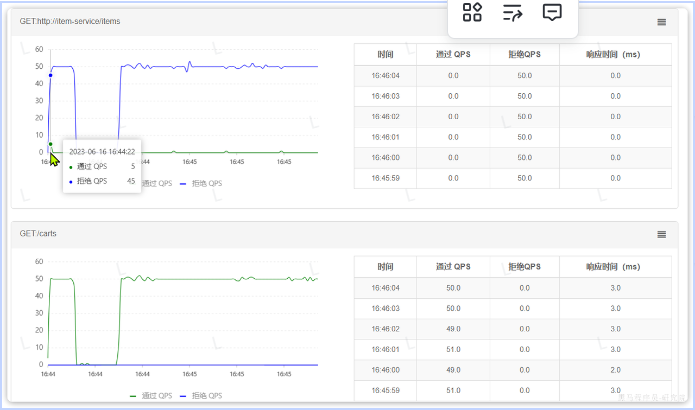This screenshot has height=410, width=695.
Task: Select 16:46:03 time cell in carts table
Action: (x=385, y=308)
